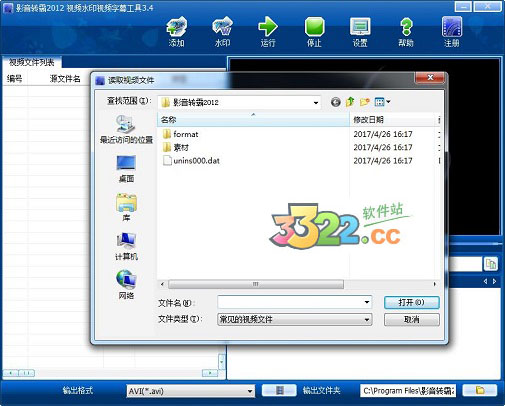Click the 打开 (Open) button
Screen dimensions: 505x406
click(412, 303)
